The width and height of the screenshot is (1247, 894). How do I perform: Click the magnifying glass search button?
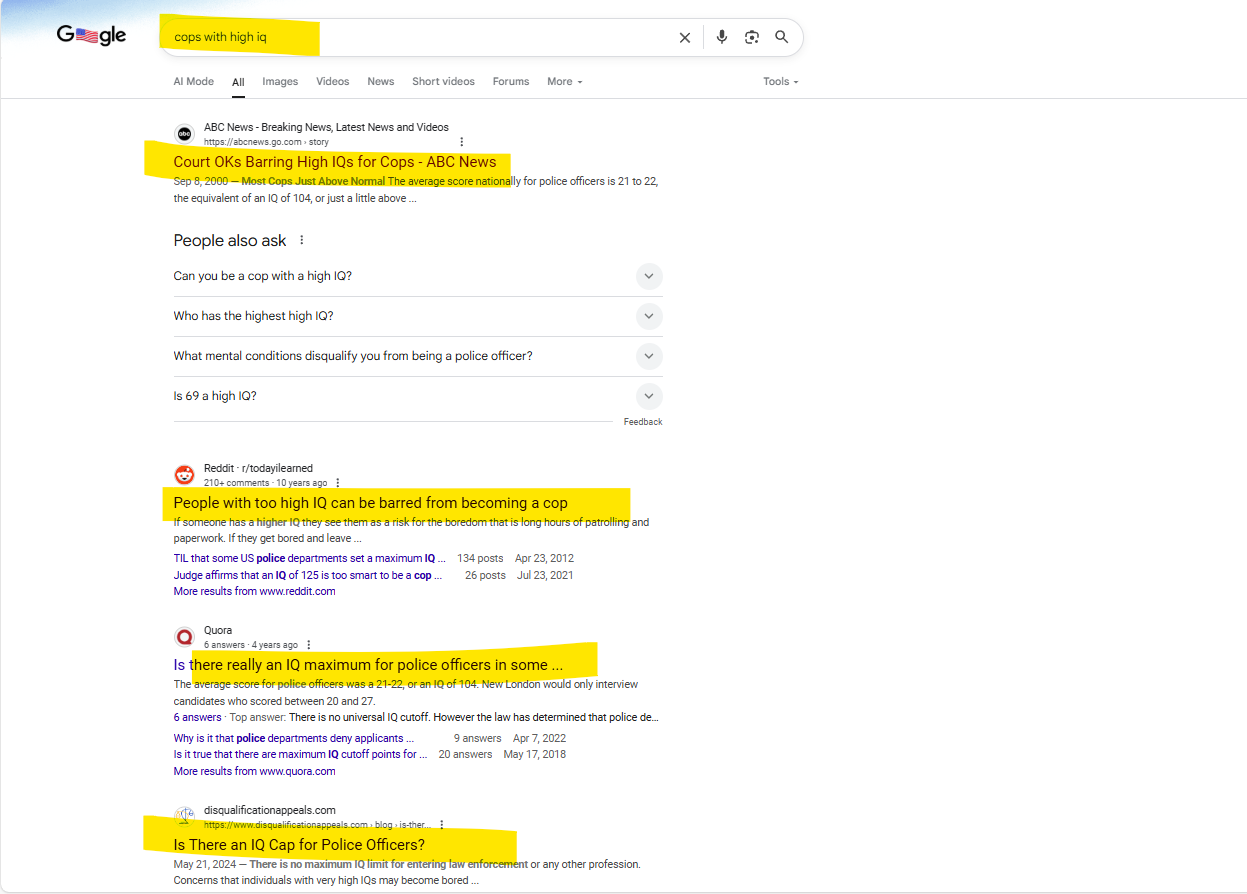point(782,37)
